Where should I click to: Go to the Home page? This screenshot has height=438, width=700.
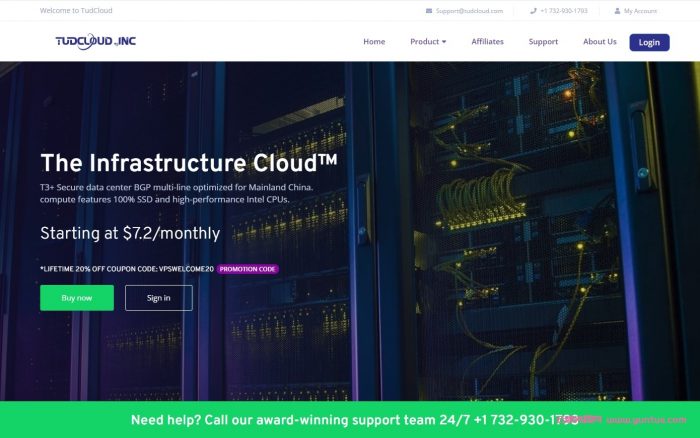pyautogui.click(x=374, y=42)
